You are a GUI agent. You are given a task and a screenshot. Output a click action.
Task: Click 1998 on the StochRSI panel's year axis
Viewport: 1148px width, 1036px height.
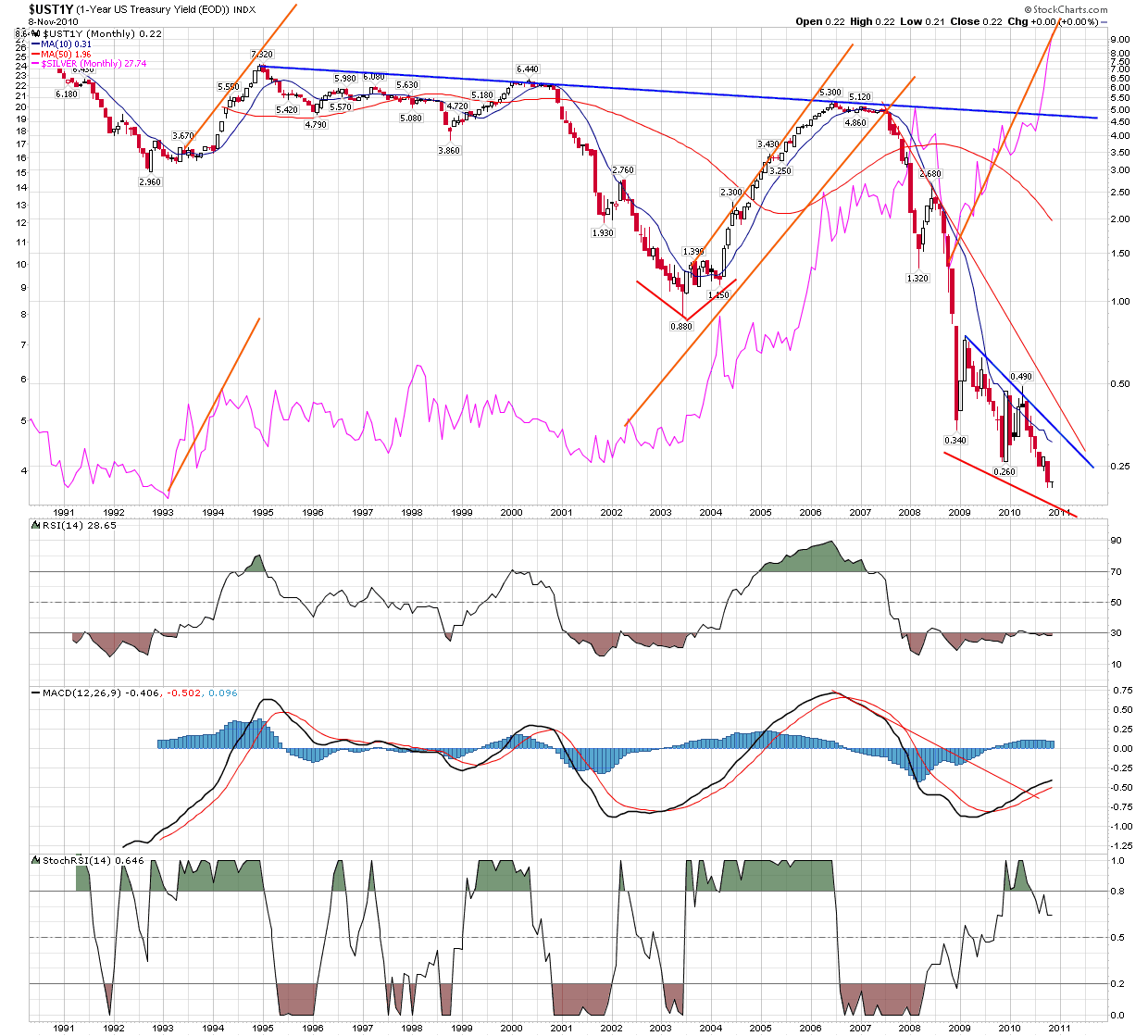point(412,1028)
